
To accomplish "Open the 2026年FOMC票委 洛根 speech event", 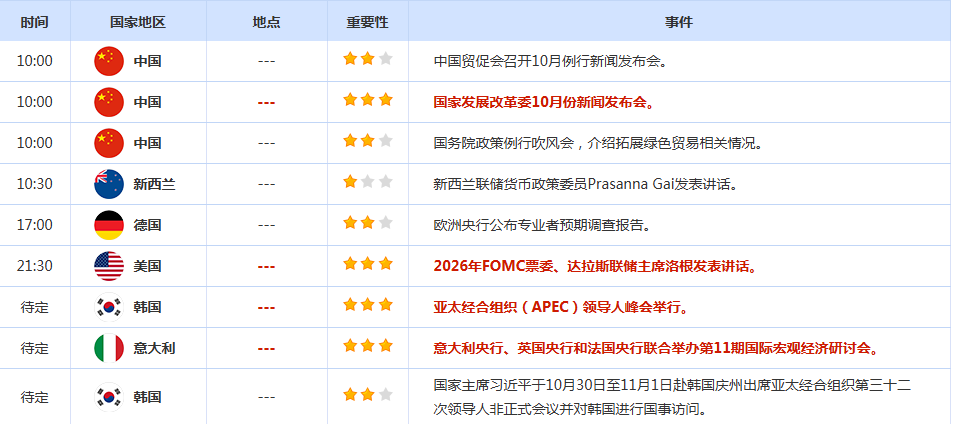I will tap(594, 266).
